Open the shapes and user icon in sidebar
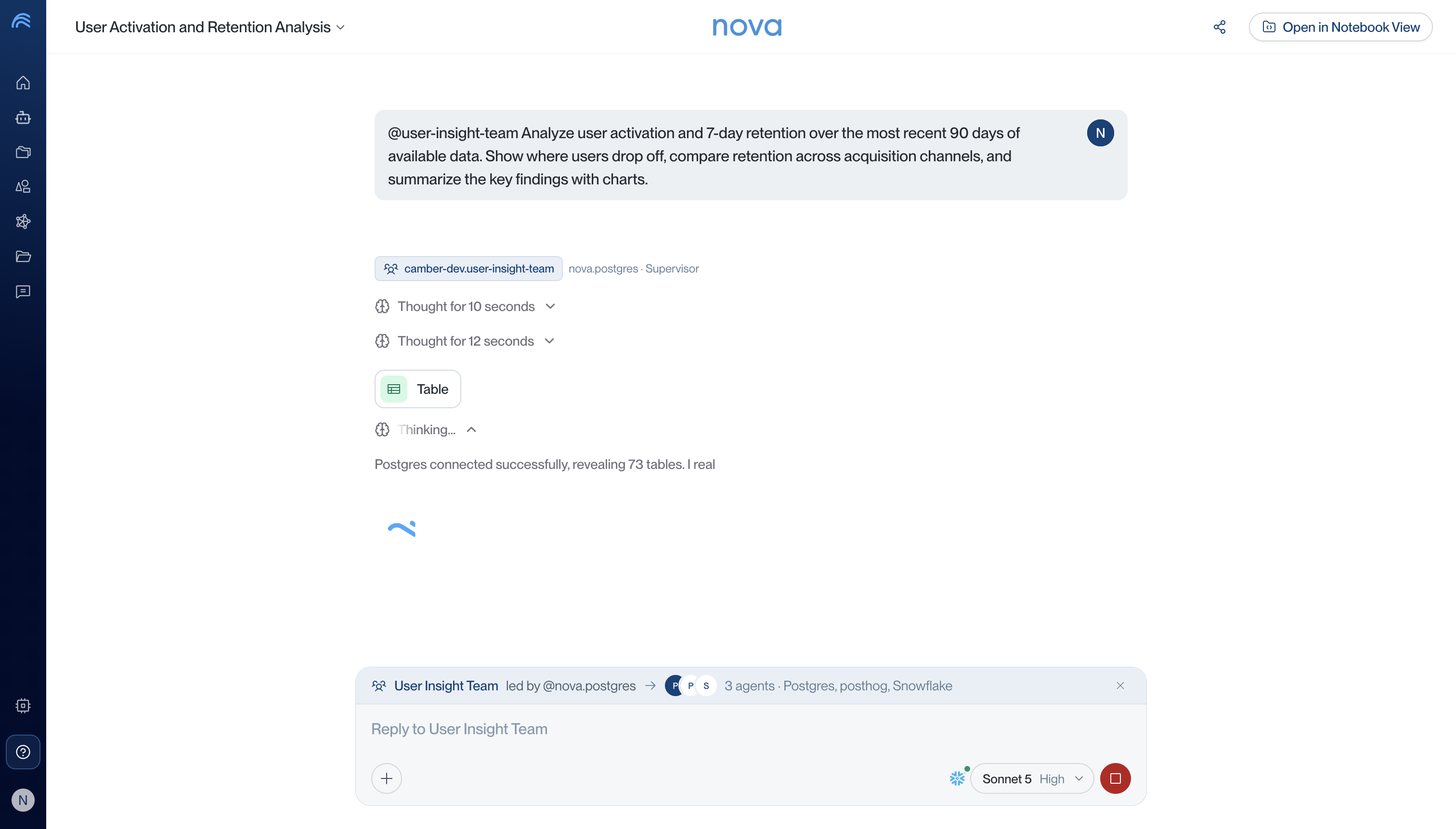This screenshot has width=1456, height=829. (23, 187)
